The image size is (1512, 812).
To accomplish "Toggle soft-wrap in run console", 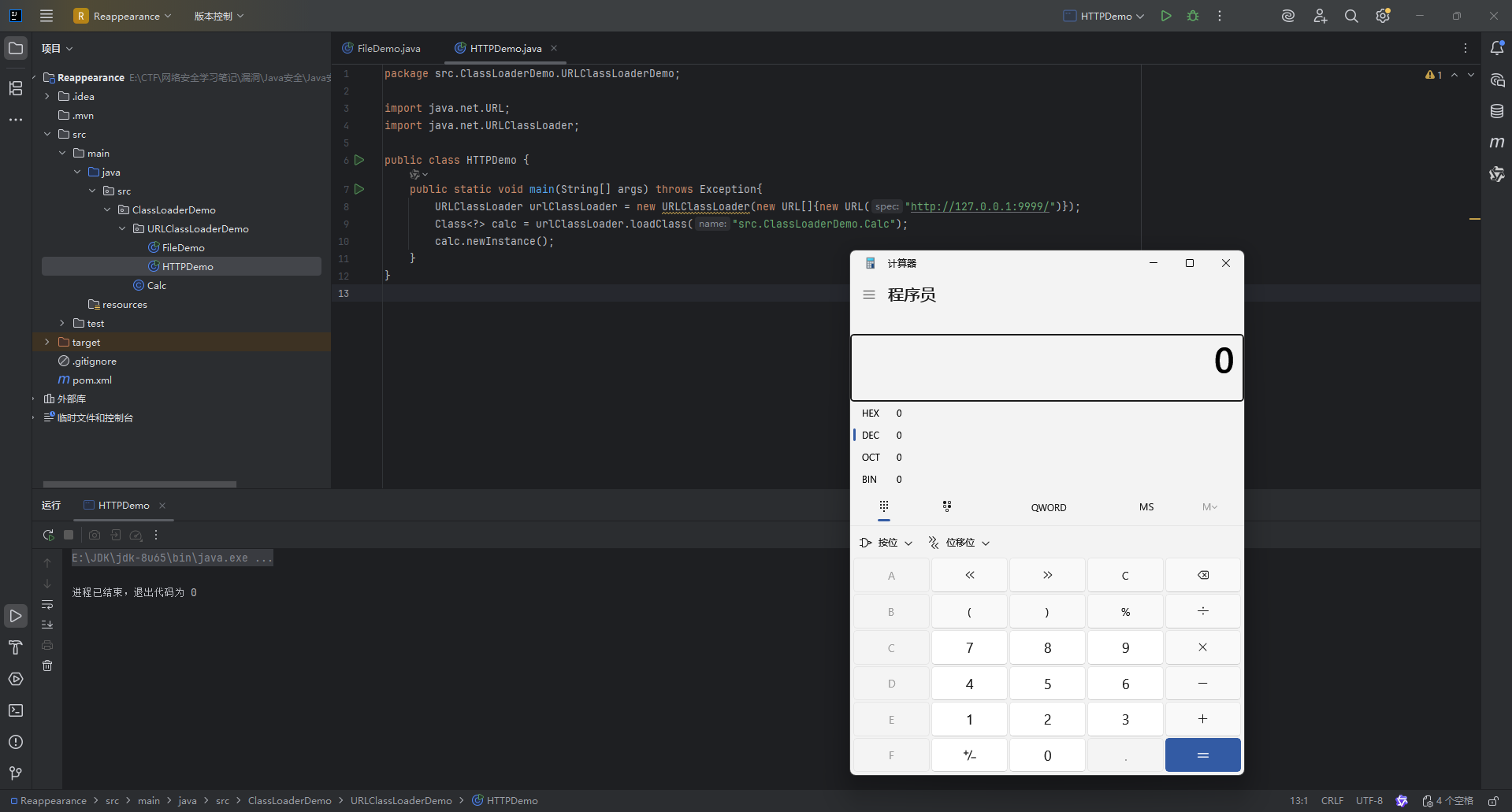I will [x=47, y=604].
